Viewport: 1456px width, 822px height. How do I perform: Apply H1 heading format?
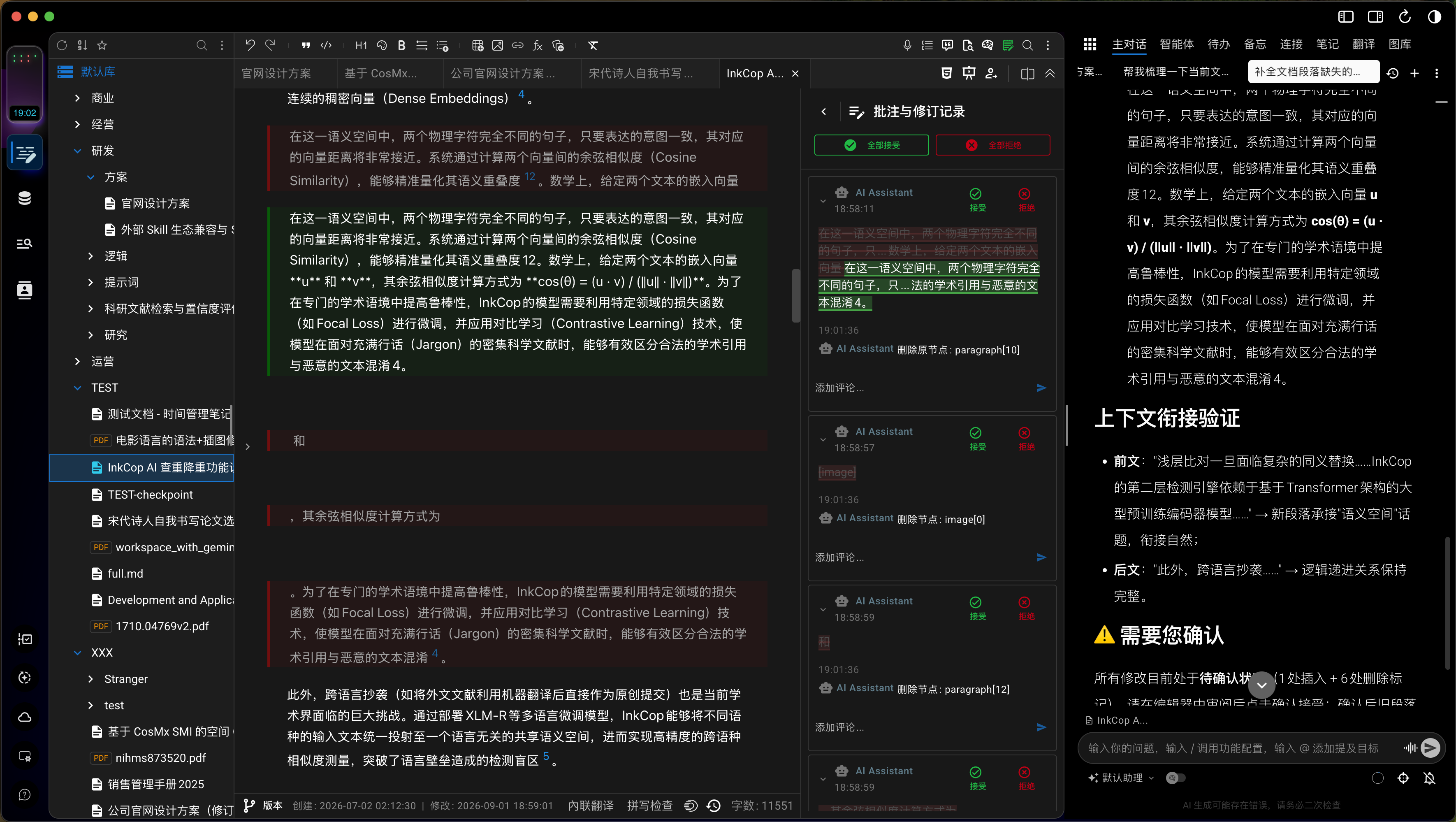point(361,45)
